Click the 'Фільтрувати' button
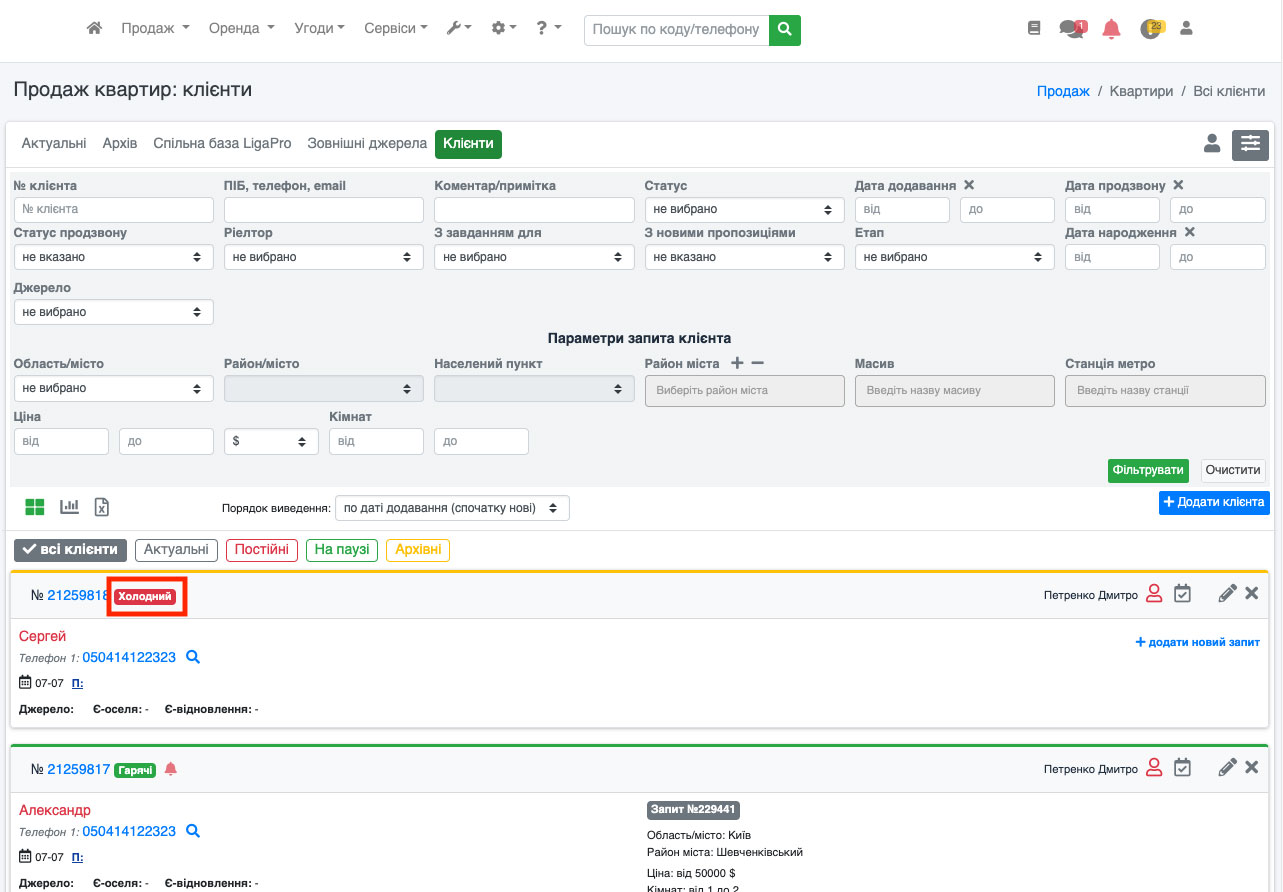The height and width of the screenshot is (892, 1283). coord(1147,470)
